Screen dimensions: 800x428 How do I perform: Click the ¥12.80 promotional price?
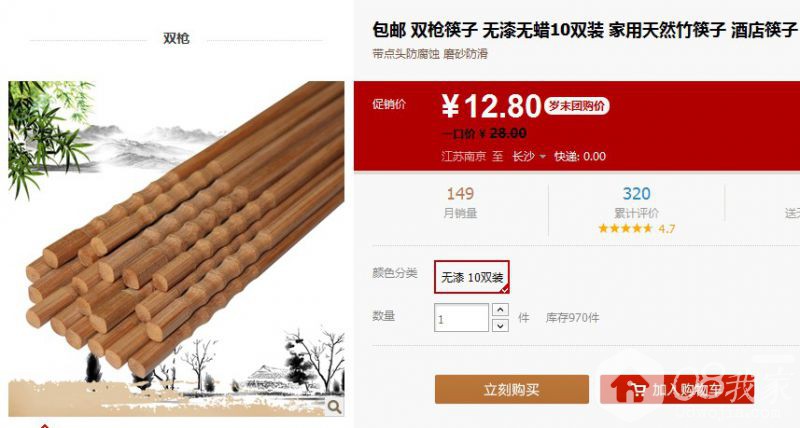pyautogui.click(x=491, y=106)
